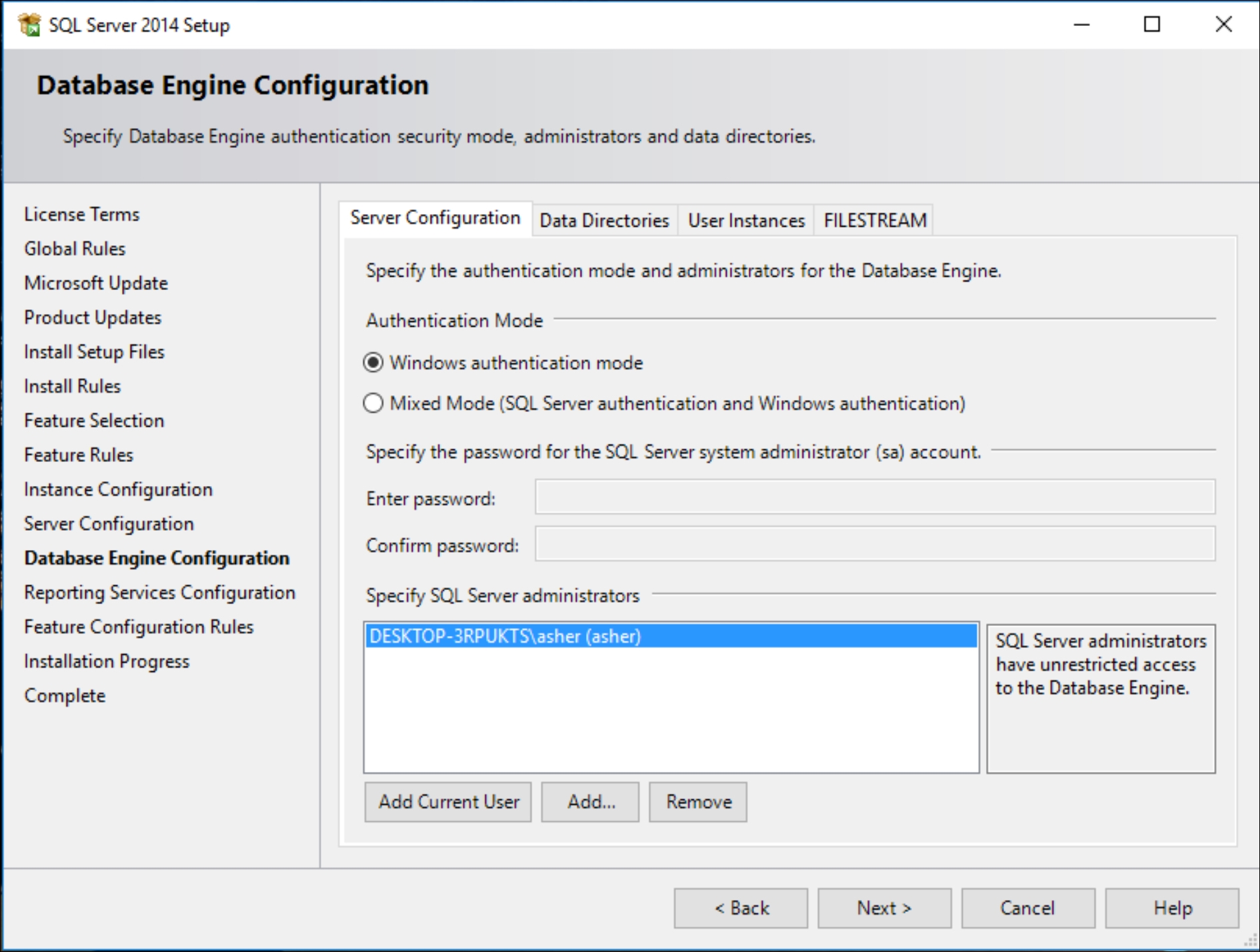This screenshot has width=1260, height=952.
Task: Click Microsoft Update in the step list
Action: point(96,283)
